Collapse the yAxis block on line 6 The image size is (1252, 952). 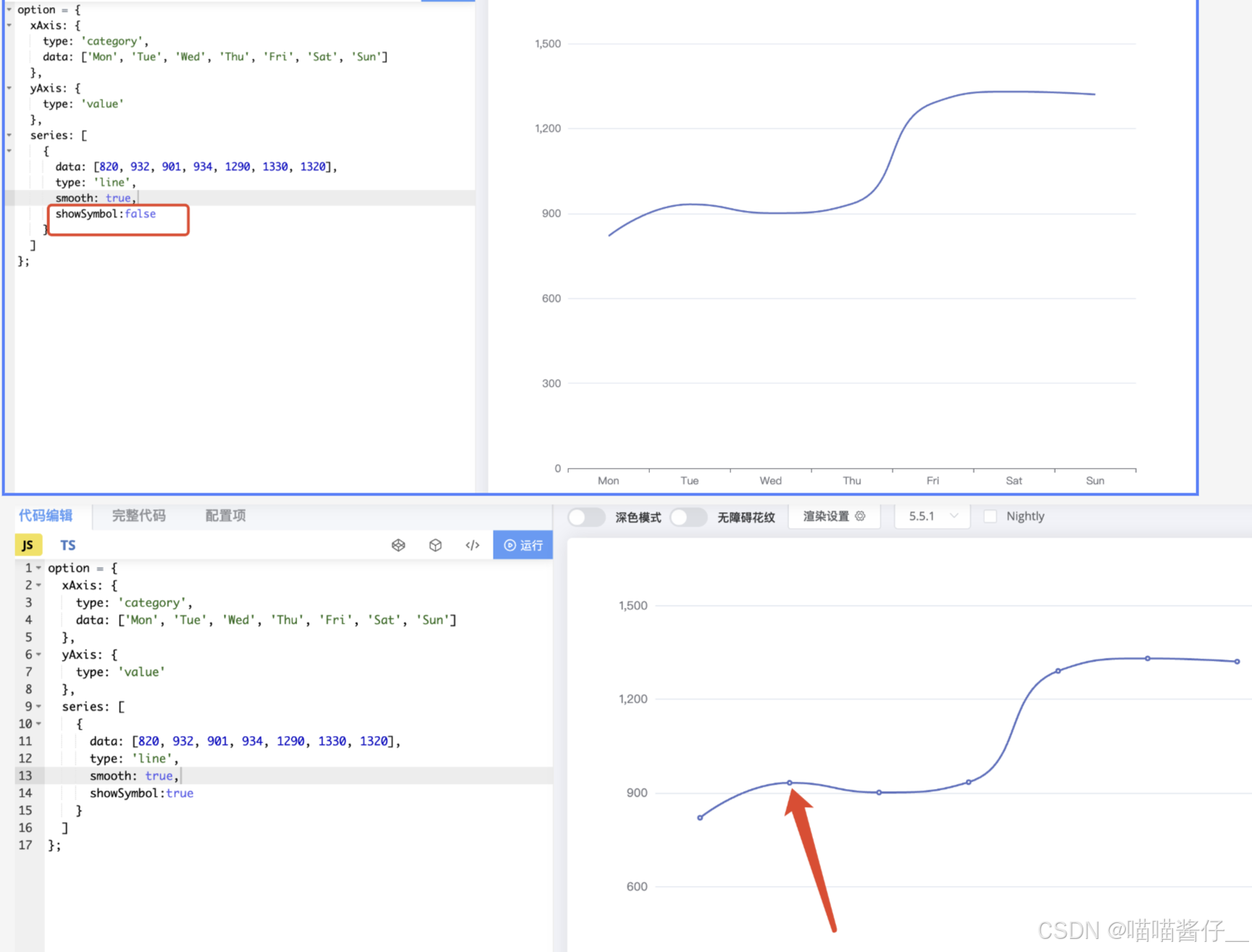click(38, 655)
